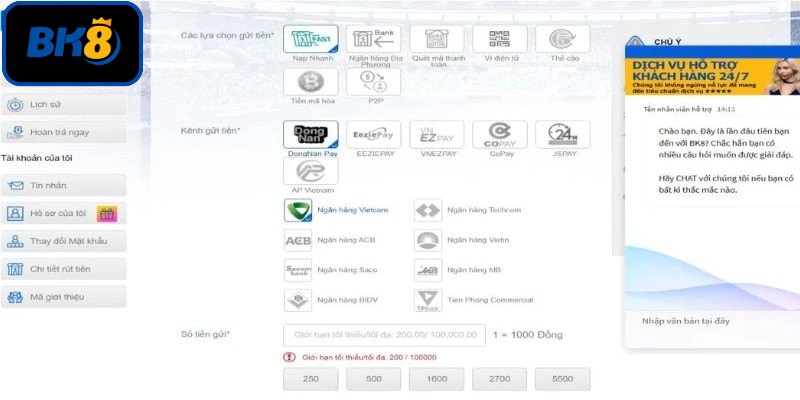Click the Chú ý notice heading

point(667,42)
